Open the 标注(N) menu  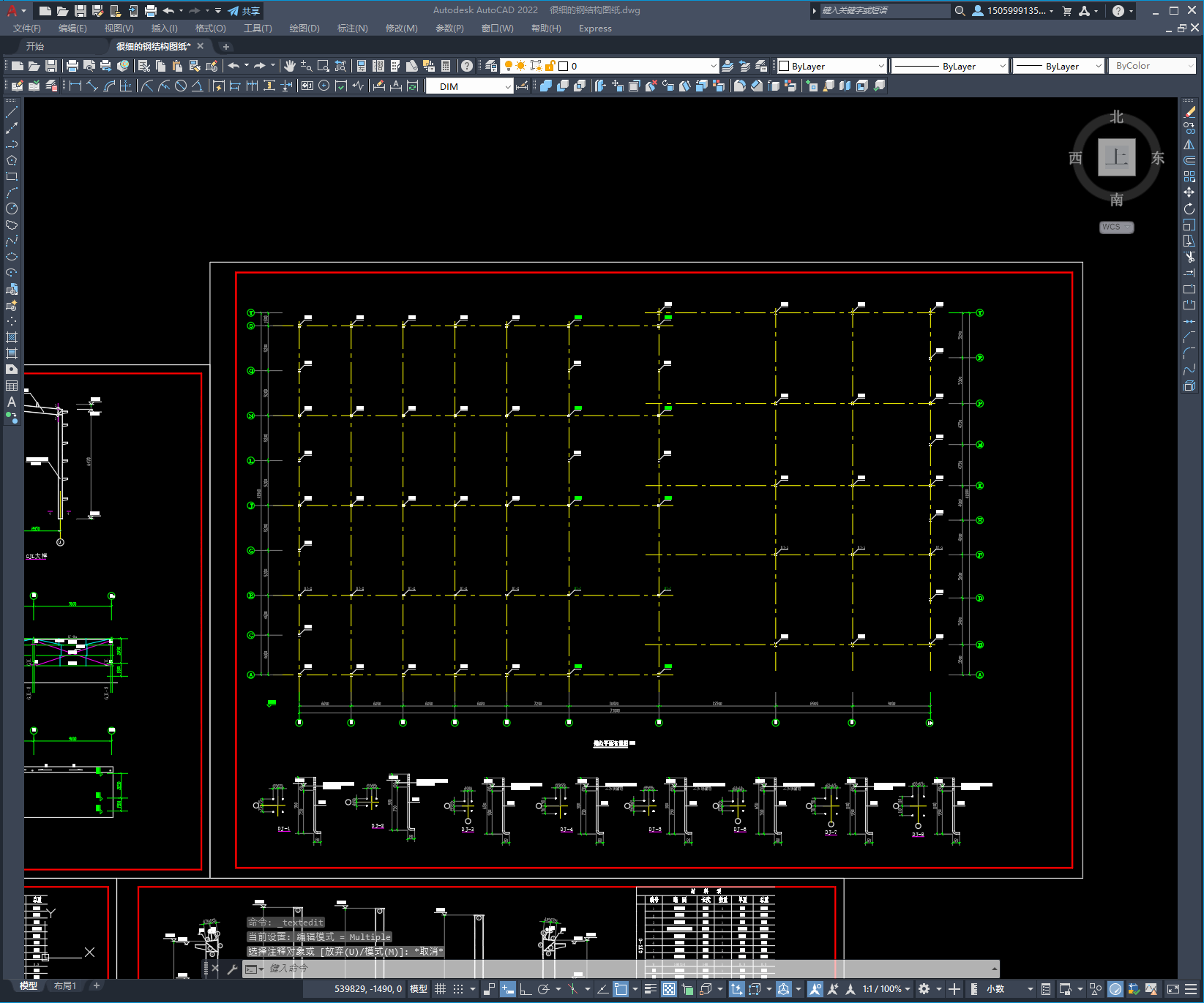point(352,29)
